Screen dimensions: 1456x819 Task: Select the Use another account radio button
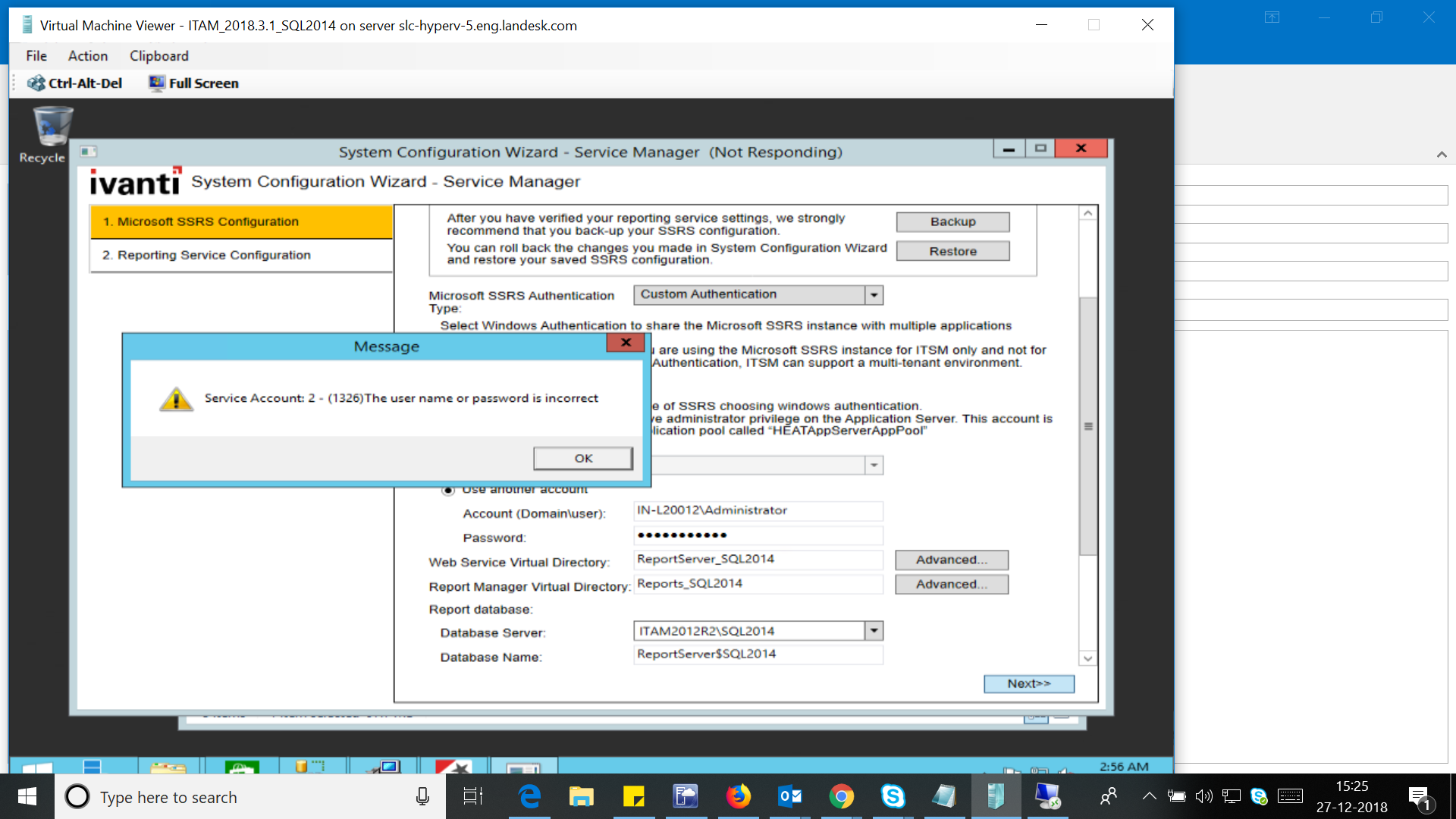pos(448,490)
